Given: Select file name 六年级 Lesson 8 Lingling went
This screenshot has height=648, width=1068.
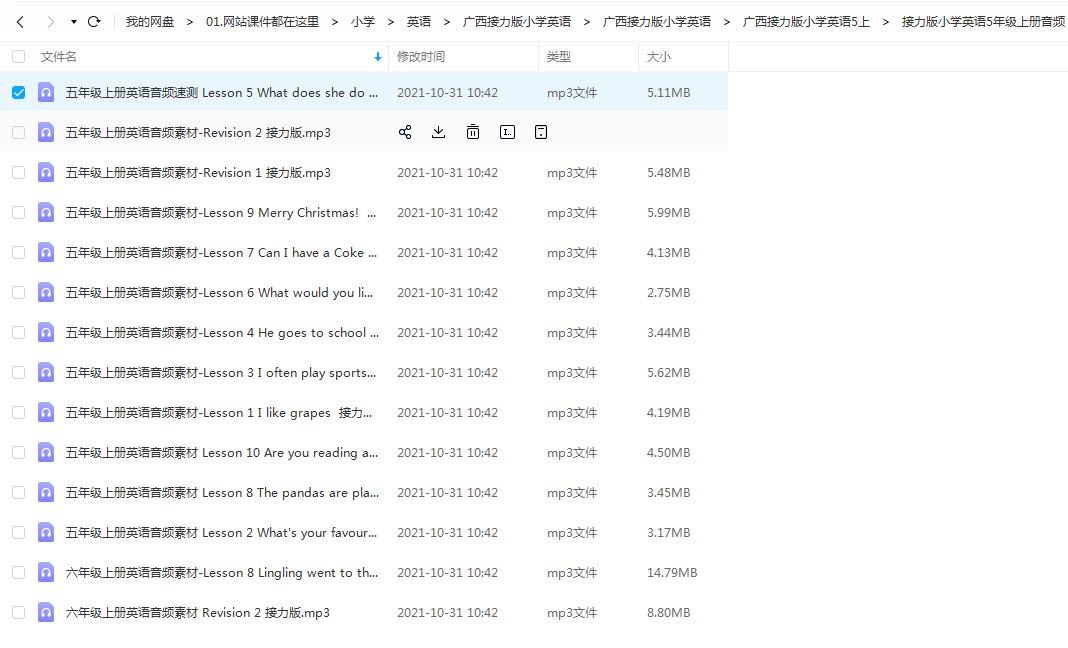Looking at the screenshot, I should pyautogui.click(x=222, y=572).
